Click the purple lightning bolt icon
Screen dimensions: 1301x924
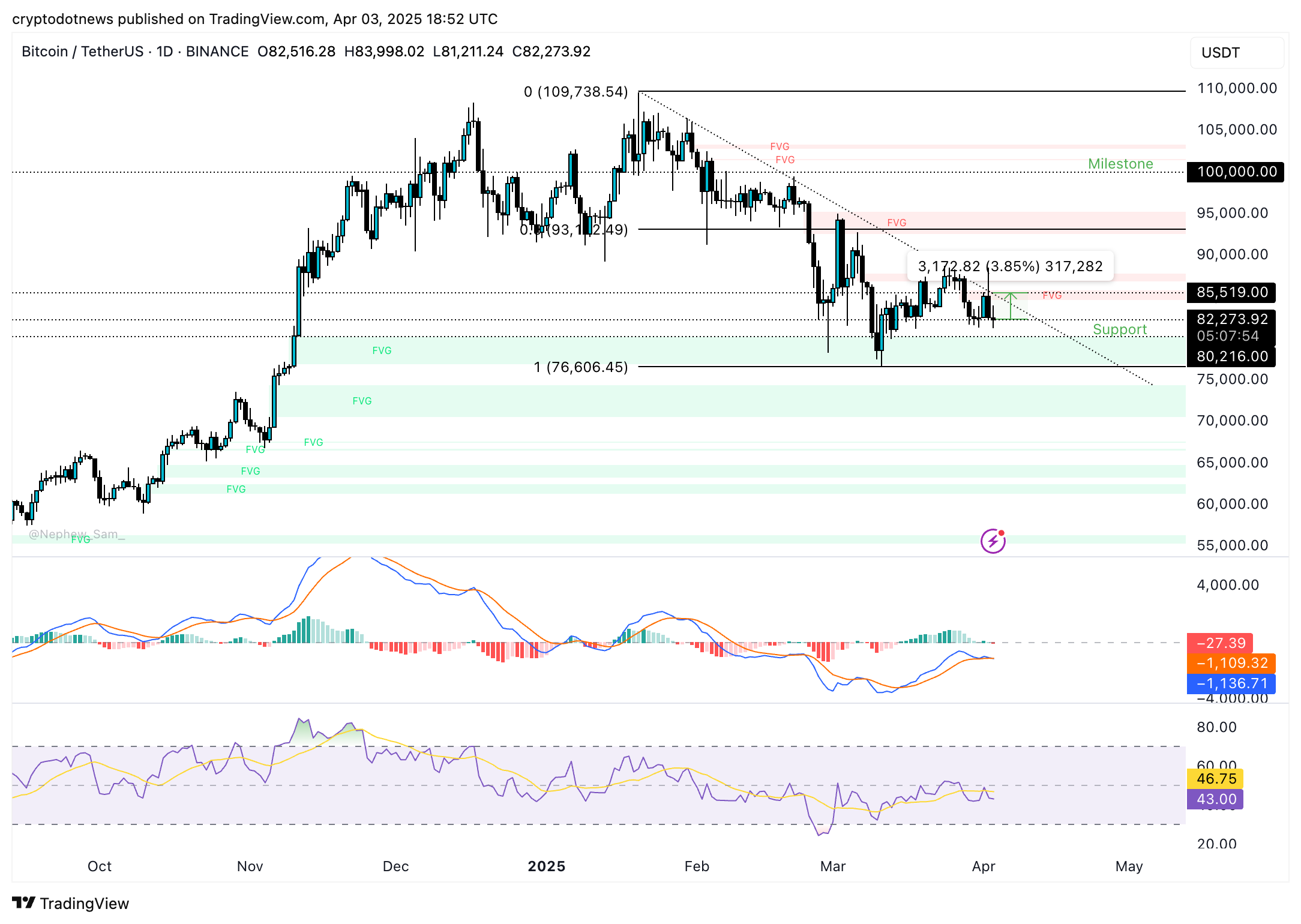point(993,541)
